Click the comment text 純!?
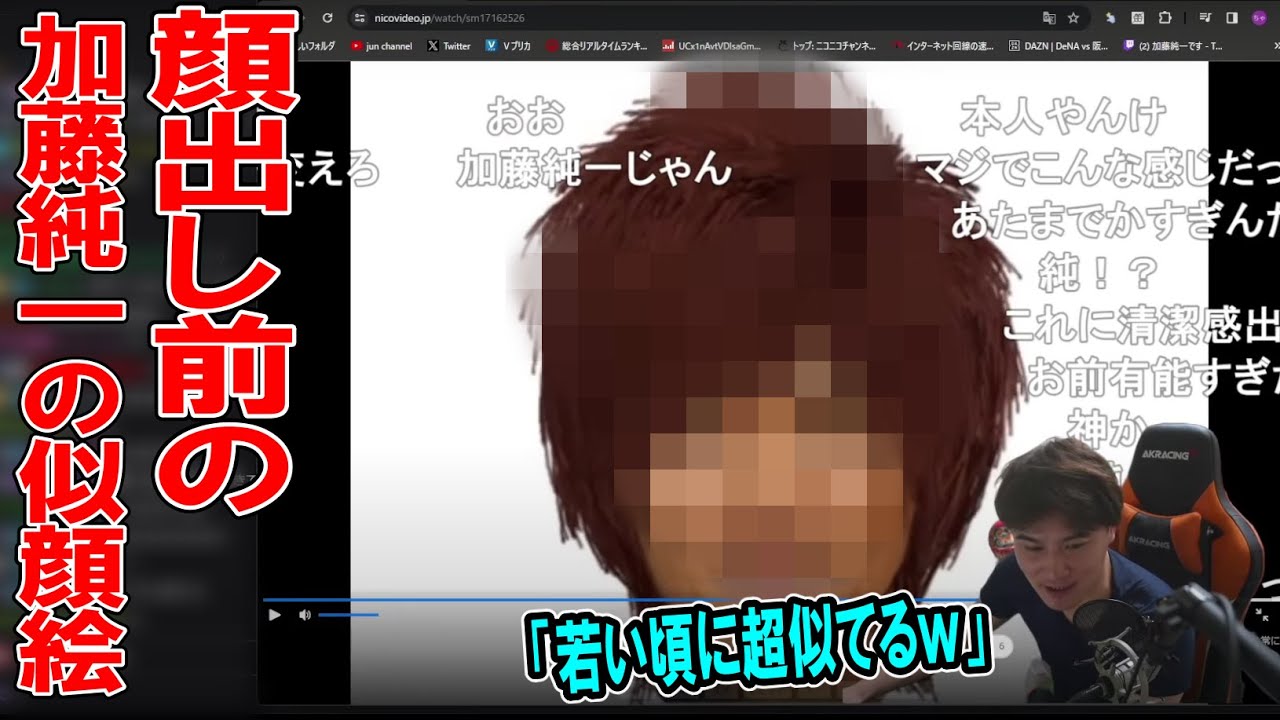This screenshot has width=1280, height=720. [x=1098, y=273]
